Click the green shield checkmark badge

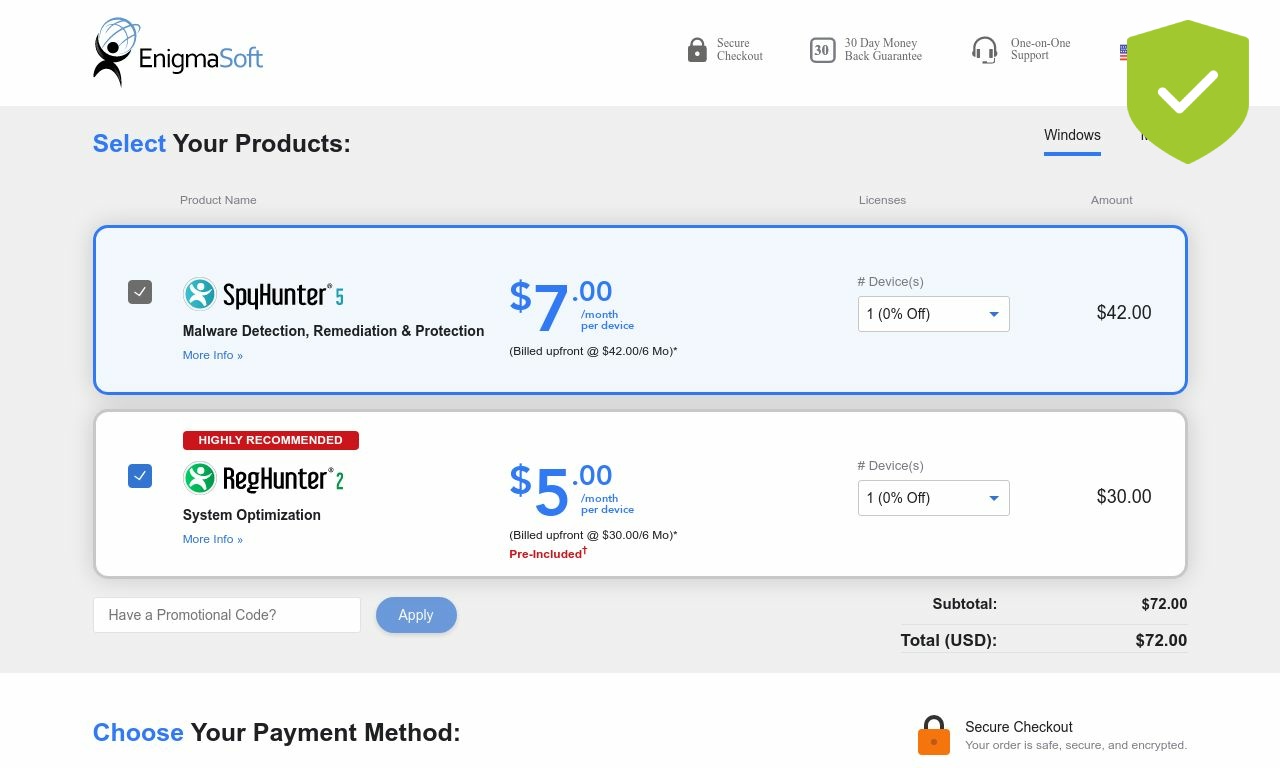point(1188,92)
